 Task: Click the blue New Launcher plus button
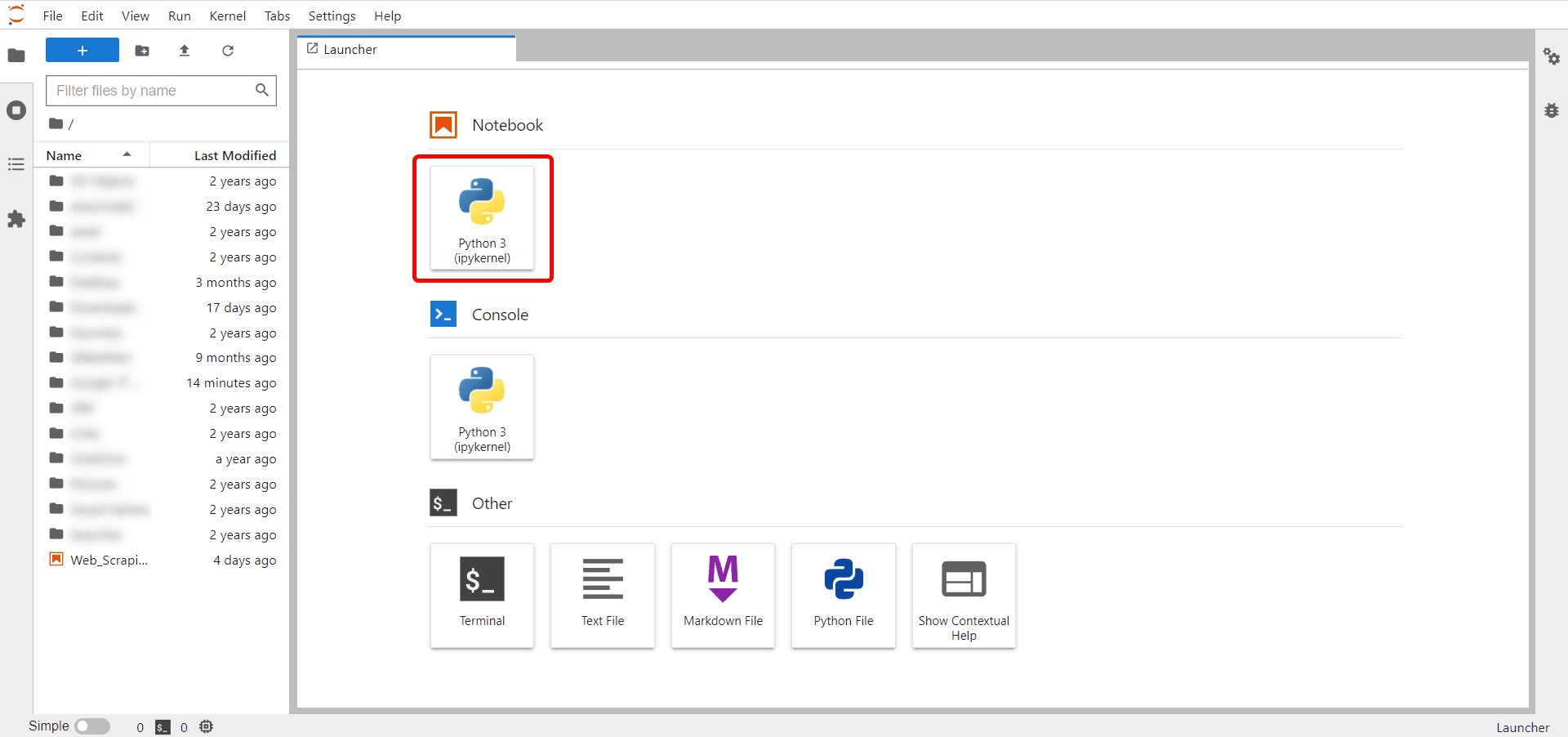(x=82, y=50)
